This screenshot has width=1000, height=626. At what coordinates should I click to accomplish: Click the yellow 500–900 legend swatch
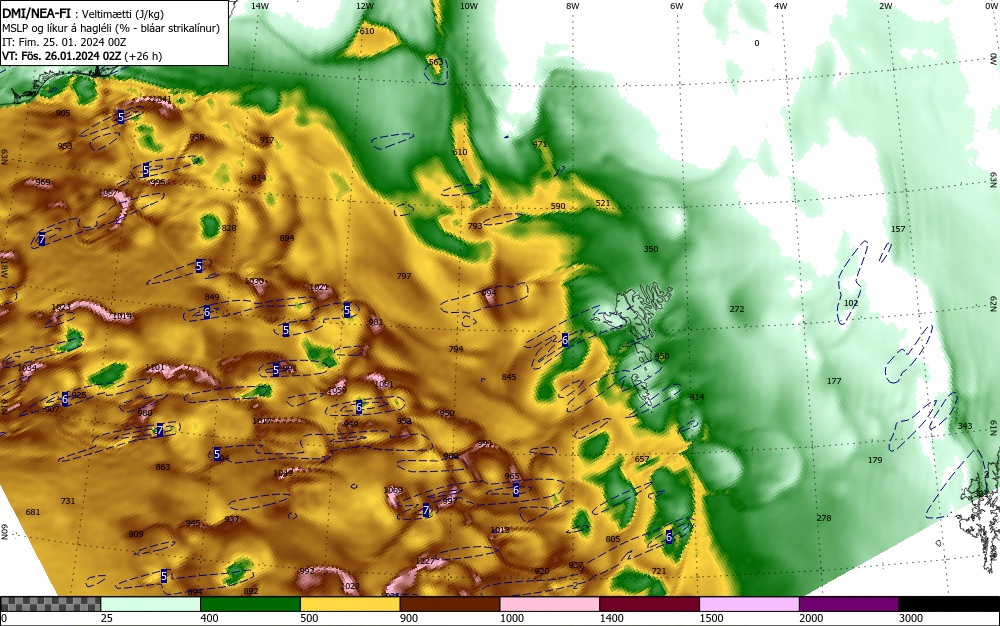[350, 604]
